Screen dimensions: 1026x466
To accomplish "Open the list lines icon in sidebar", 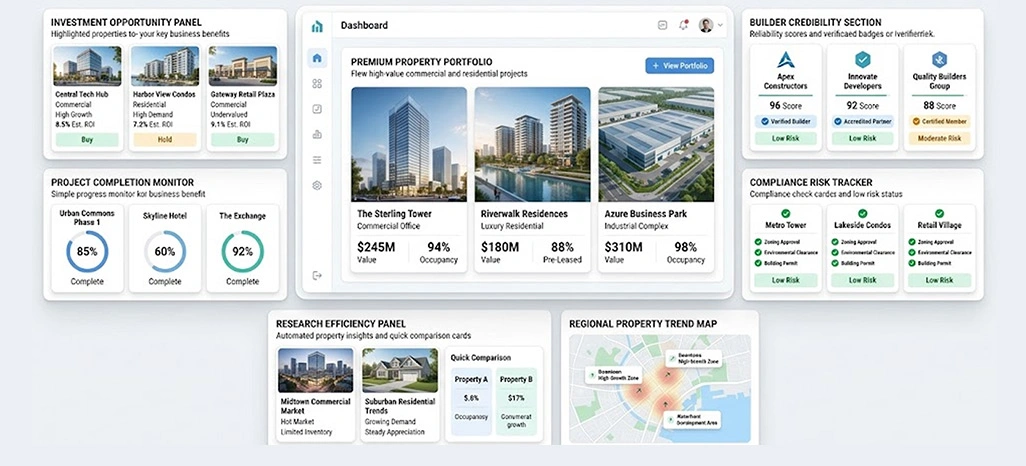I will coord(317,160).
